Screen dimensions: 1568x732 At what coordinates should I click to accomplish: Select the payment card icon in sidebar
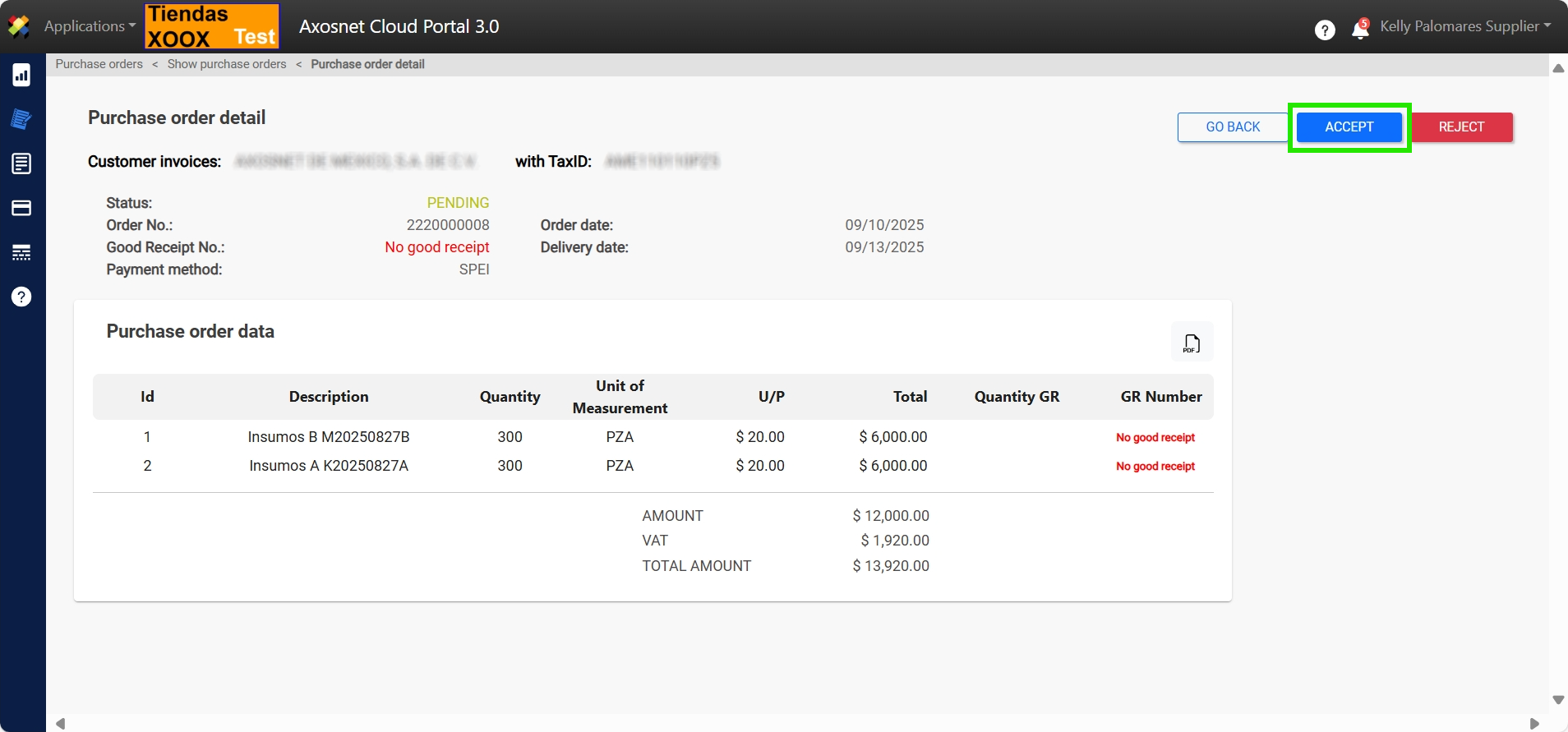[x=21, y=208]
